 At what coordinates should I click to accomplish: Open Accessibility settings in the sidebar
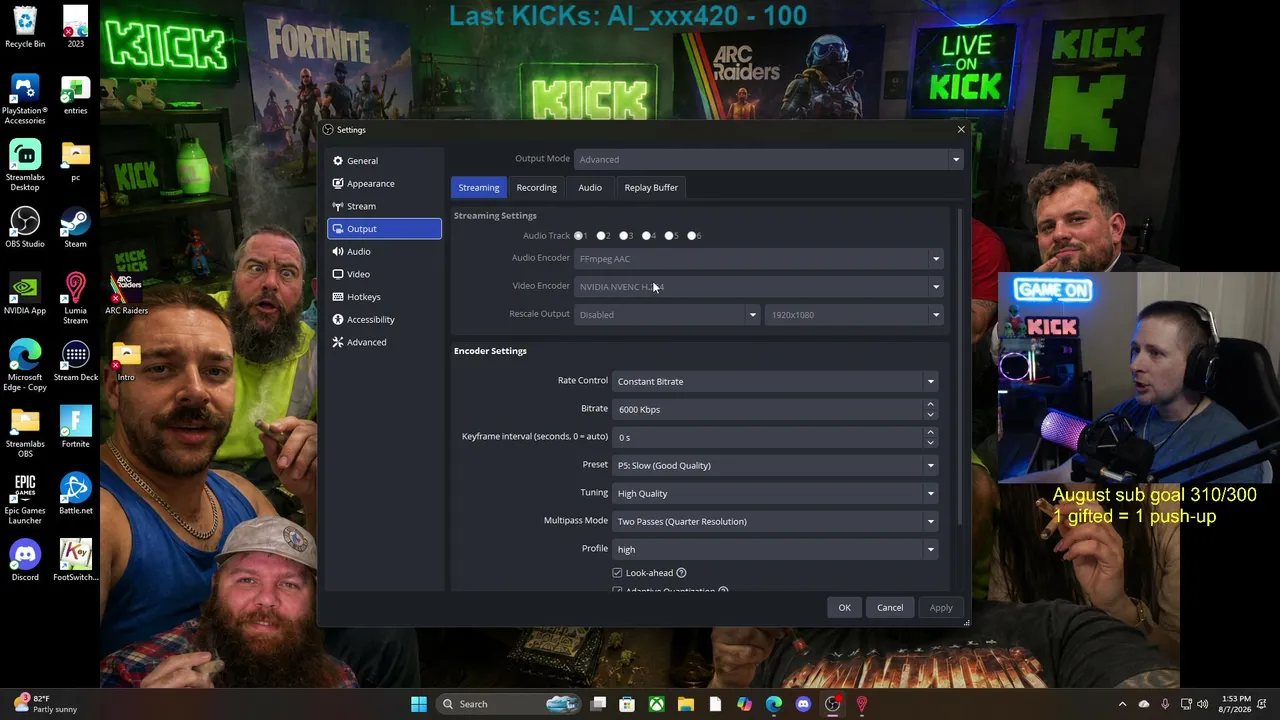pos(384,320)
